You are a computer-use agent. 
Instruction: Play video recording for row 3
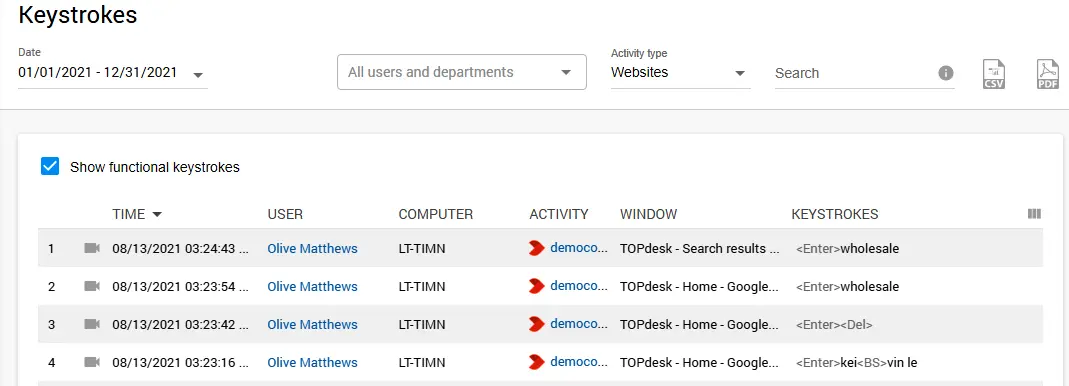[91, 325]
